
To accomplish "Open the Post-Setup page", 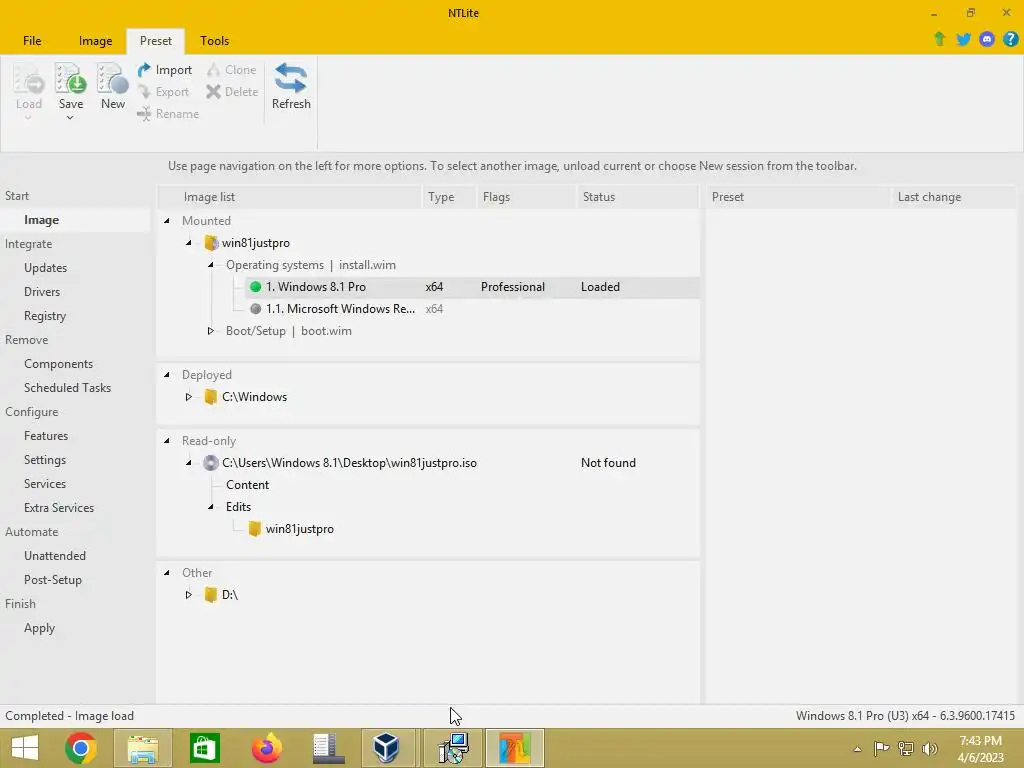I will coord(53,580).
